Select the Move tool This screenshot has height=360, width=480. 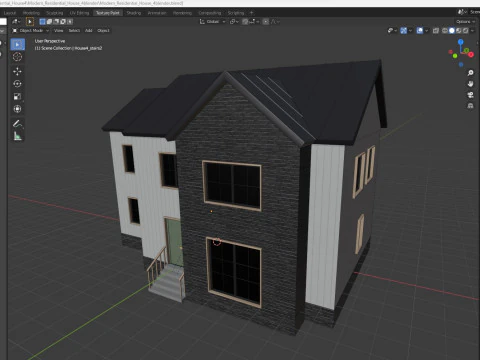click(x=17, y=71)
